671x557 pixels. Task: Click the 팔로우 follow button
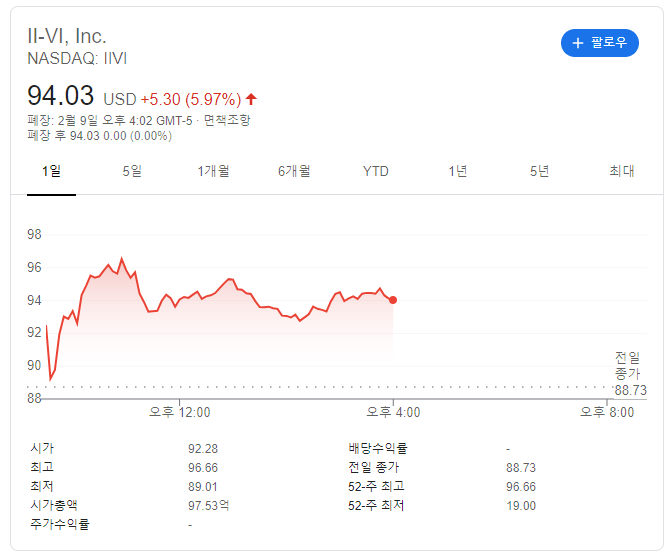600,43
